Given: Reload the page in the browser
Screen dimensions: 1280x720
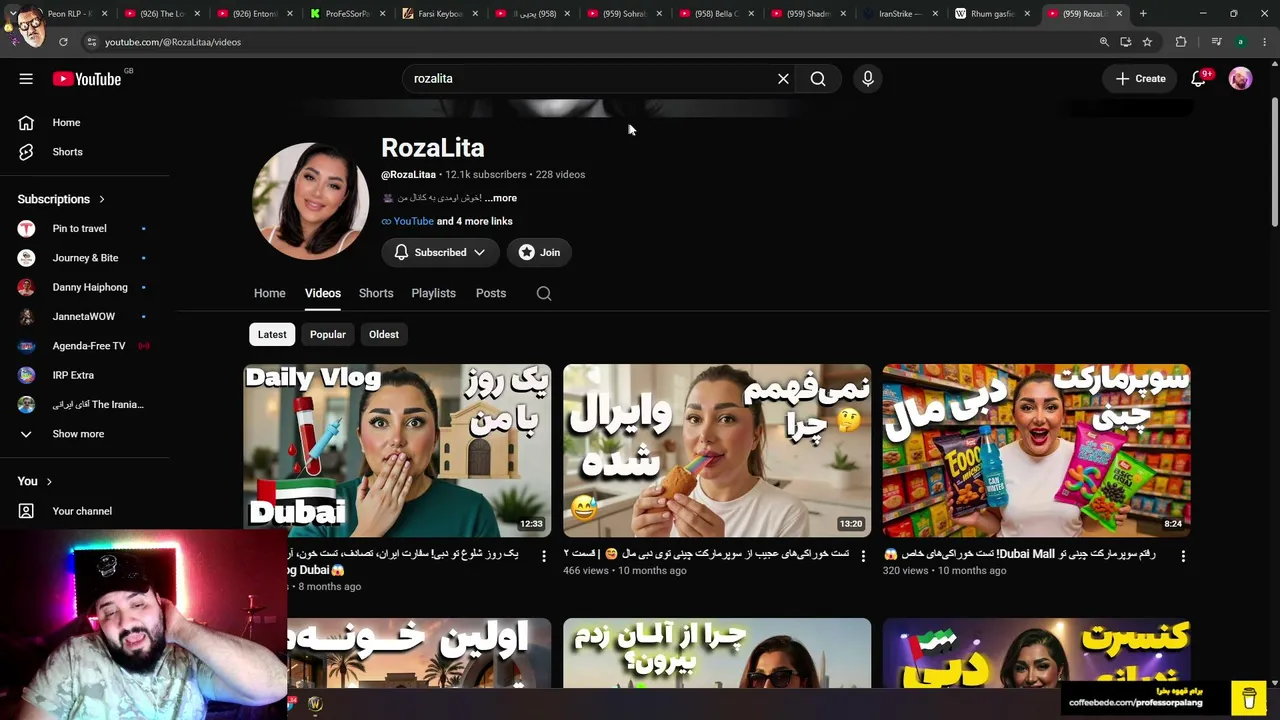Looking at the screenshot, I should (63, 42).
